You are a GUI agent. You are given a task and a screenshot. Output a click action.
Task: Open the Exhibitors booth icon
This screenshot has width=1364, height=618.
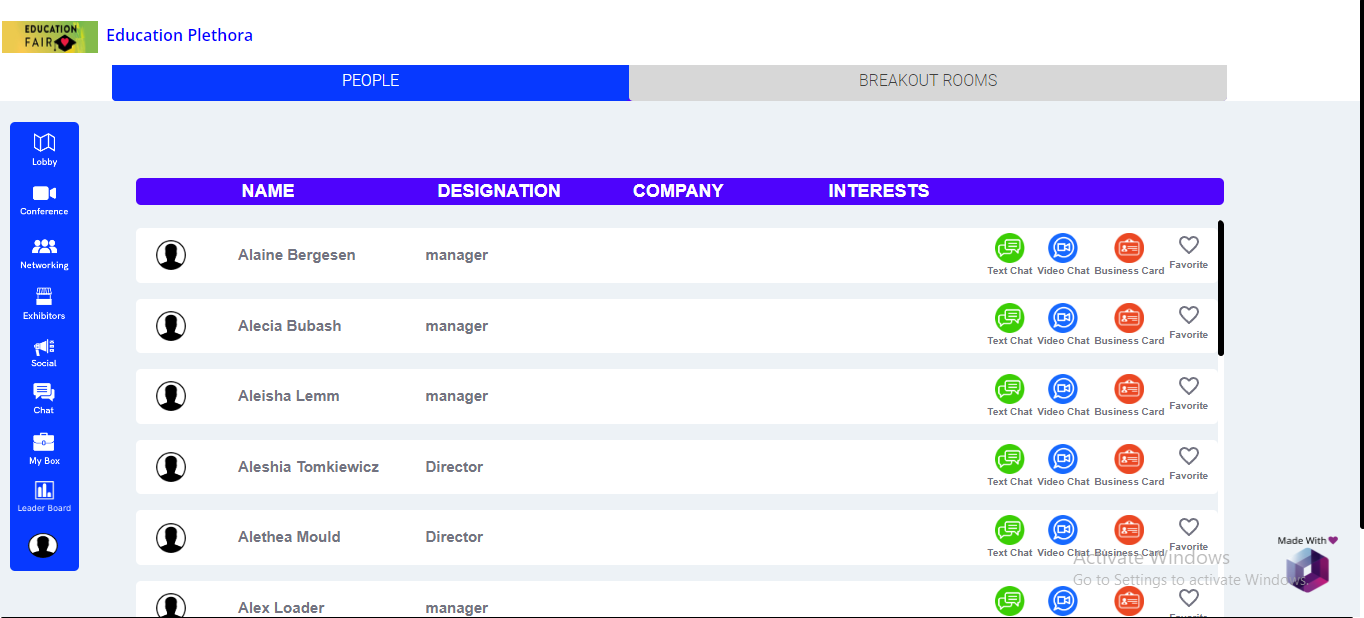(x=44, y=297)
